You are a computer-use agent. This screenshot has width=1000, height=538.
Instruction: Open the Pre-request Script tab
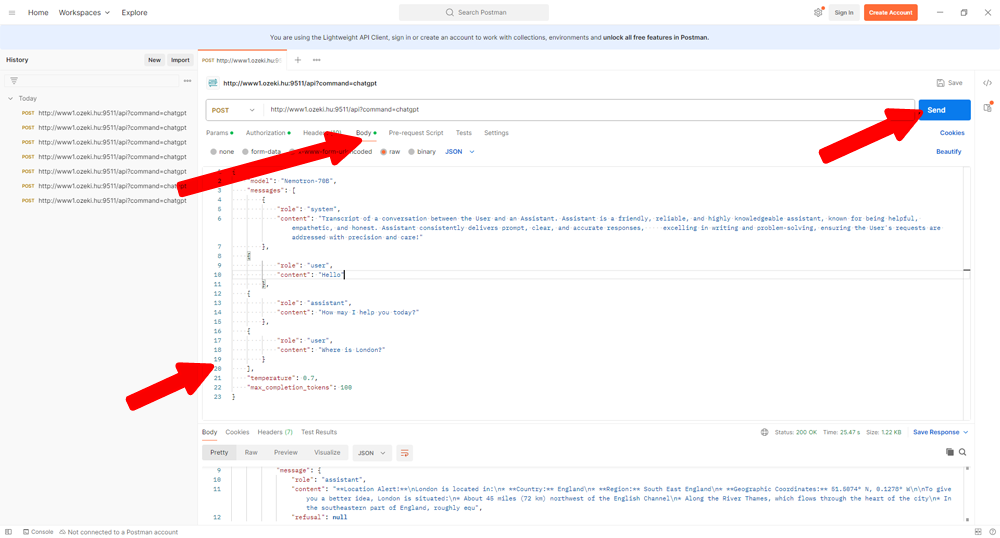point(416,133)
